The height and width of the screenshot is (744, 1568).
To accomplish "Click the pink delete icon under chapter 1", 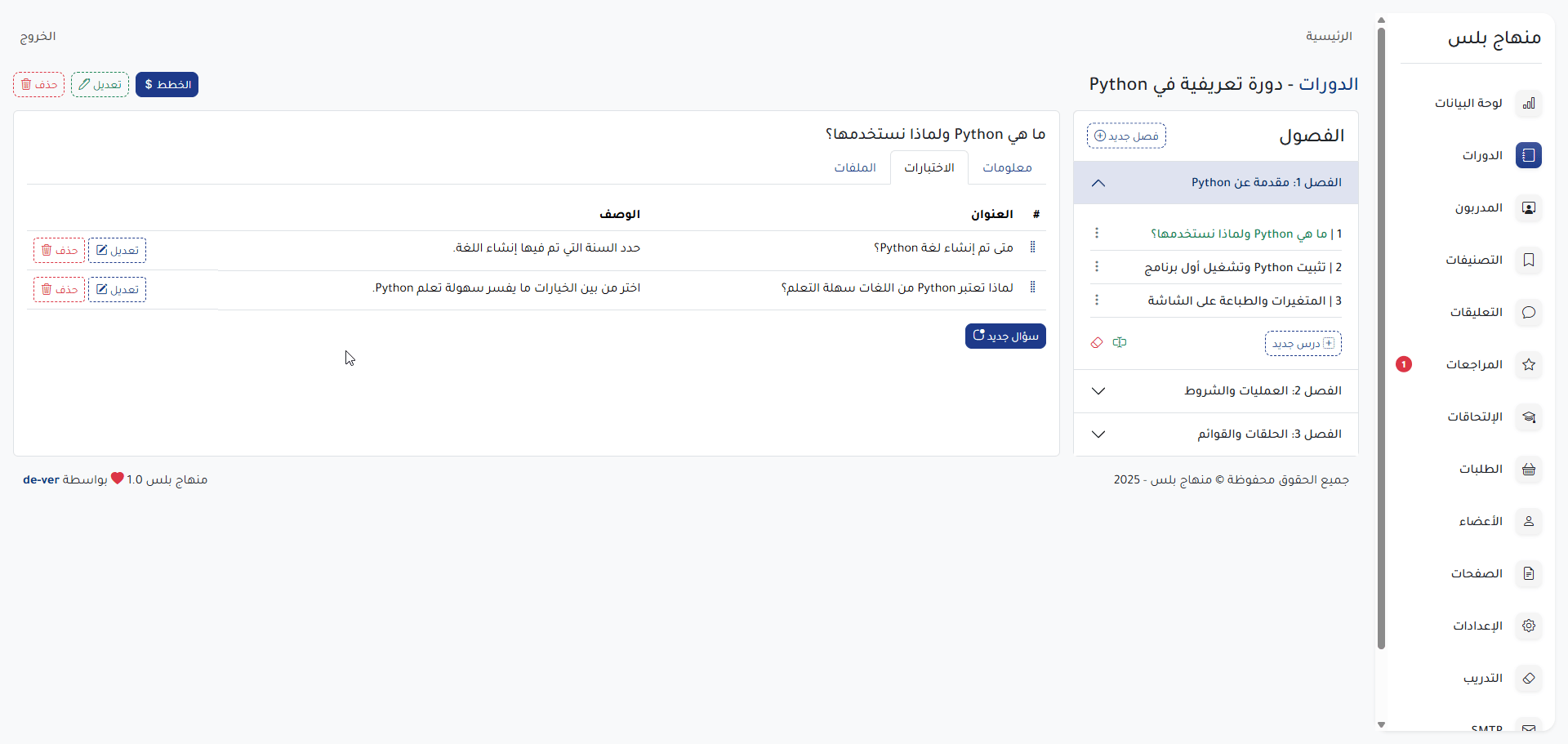I will [x=1097, y=343].
